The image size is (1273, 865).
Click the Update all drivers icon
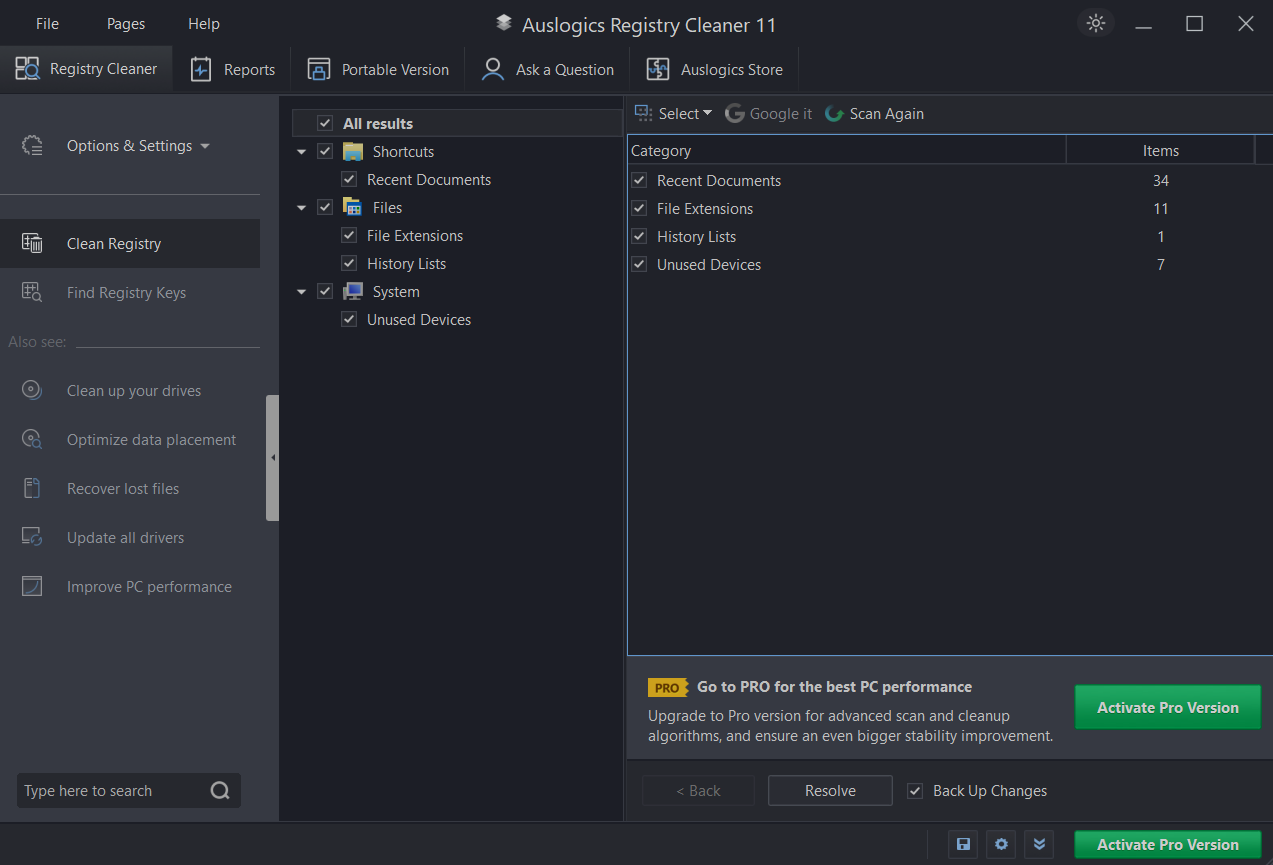pos(32,538)
